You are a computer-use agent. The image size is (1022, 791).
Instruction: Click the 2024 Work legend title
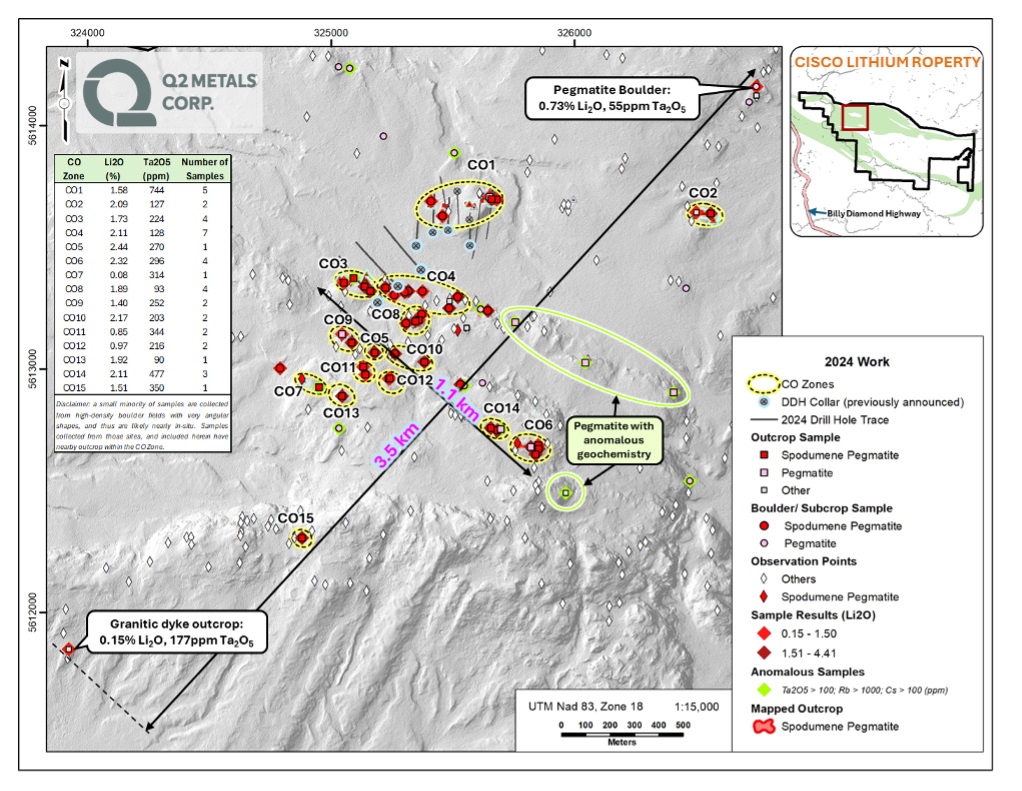point(856,362)
